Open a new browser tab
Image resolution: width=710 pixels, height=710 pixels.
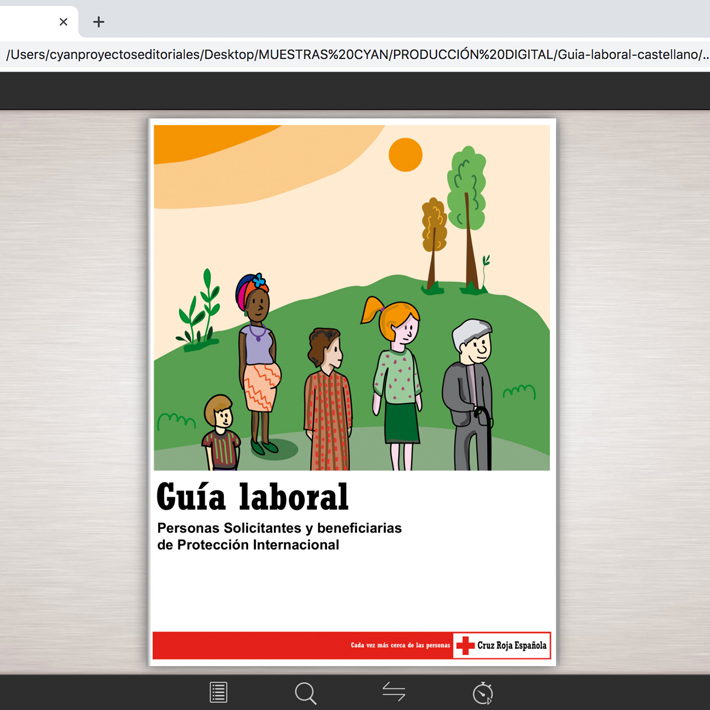click(98, 22)
